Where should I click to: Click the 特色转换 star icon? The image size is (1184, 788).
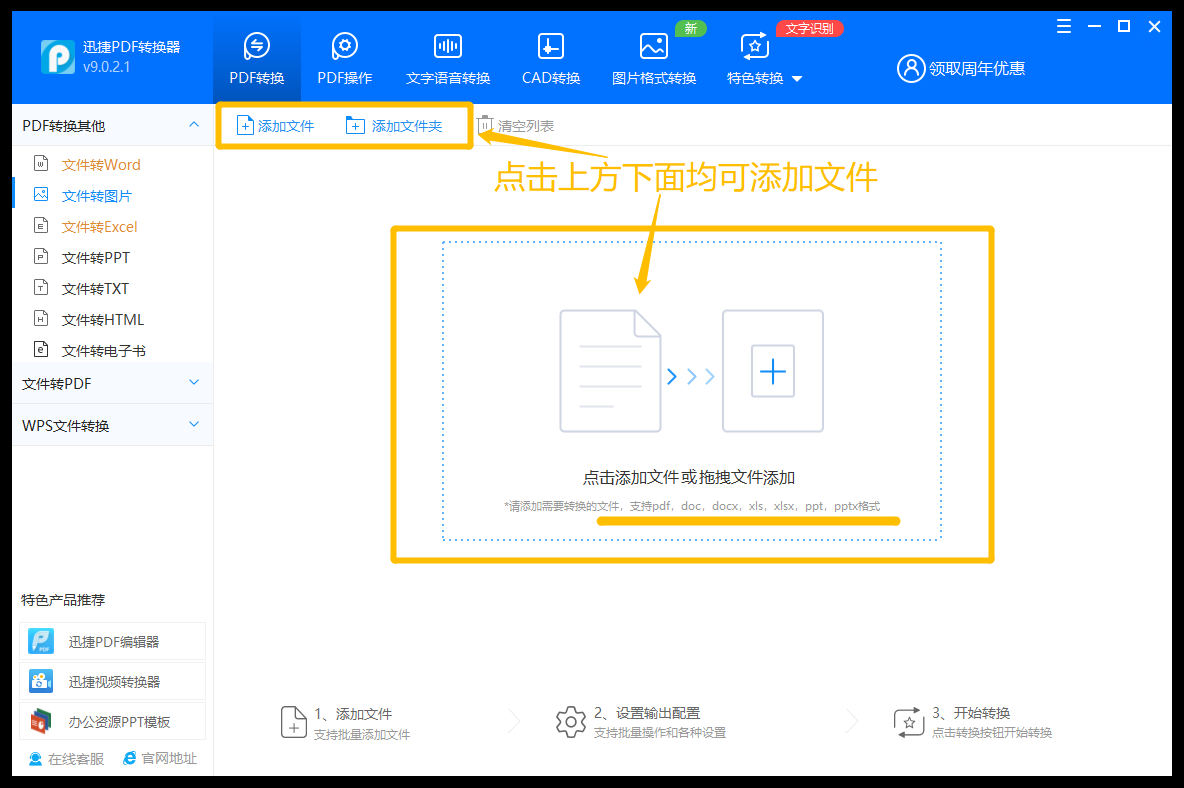754,46
